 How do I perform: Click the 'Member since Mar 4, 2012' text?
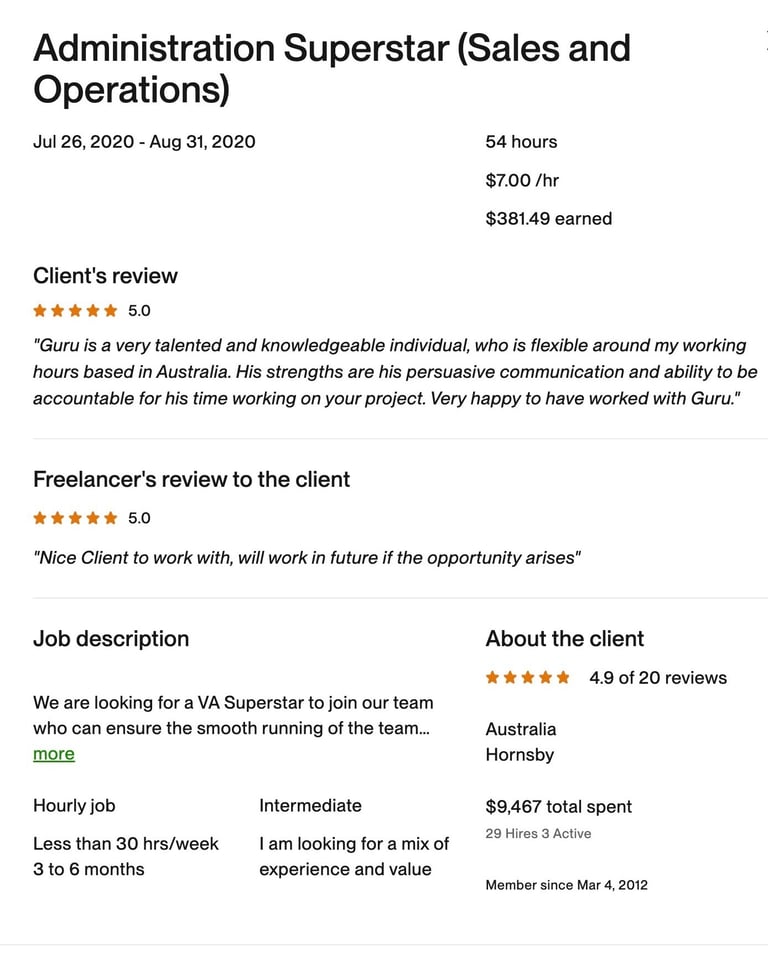click(566, 885)
